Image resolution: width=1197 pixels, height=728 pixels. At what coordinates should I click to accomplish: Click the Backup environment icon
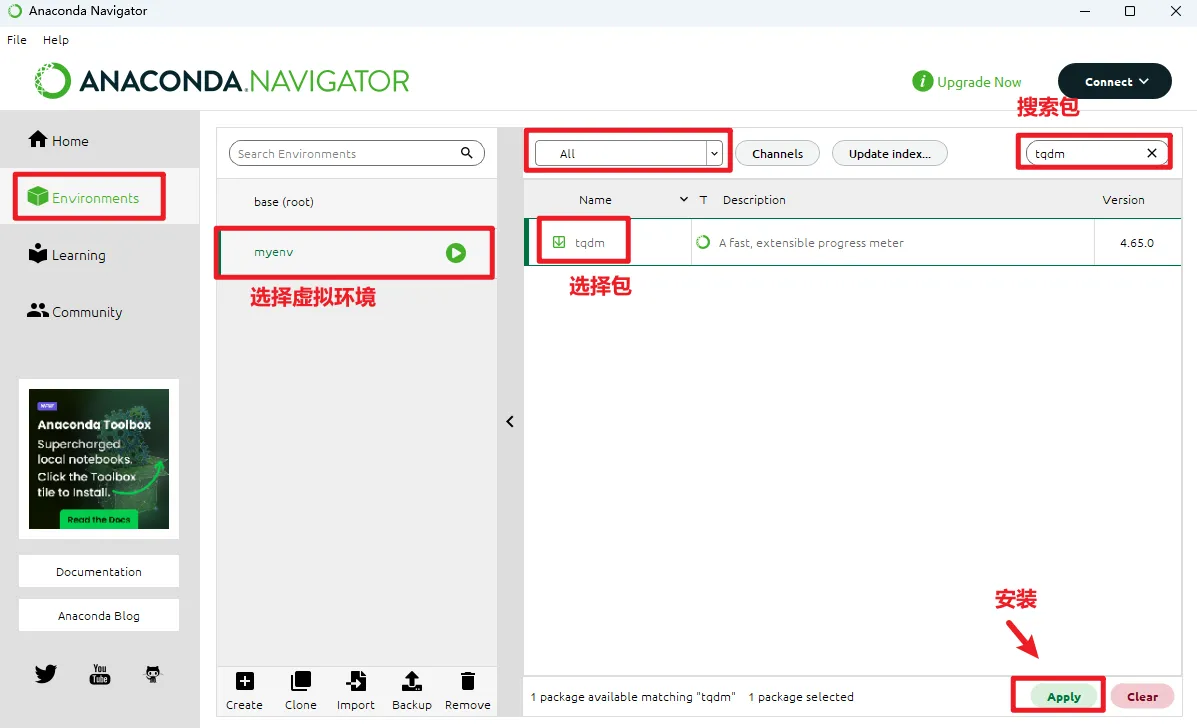coord(412,681)
